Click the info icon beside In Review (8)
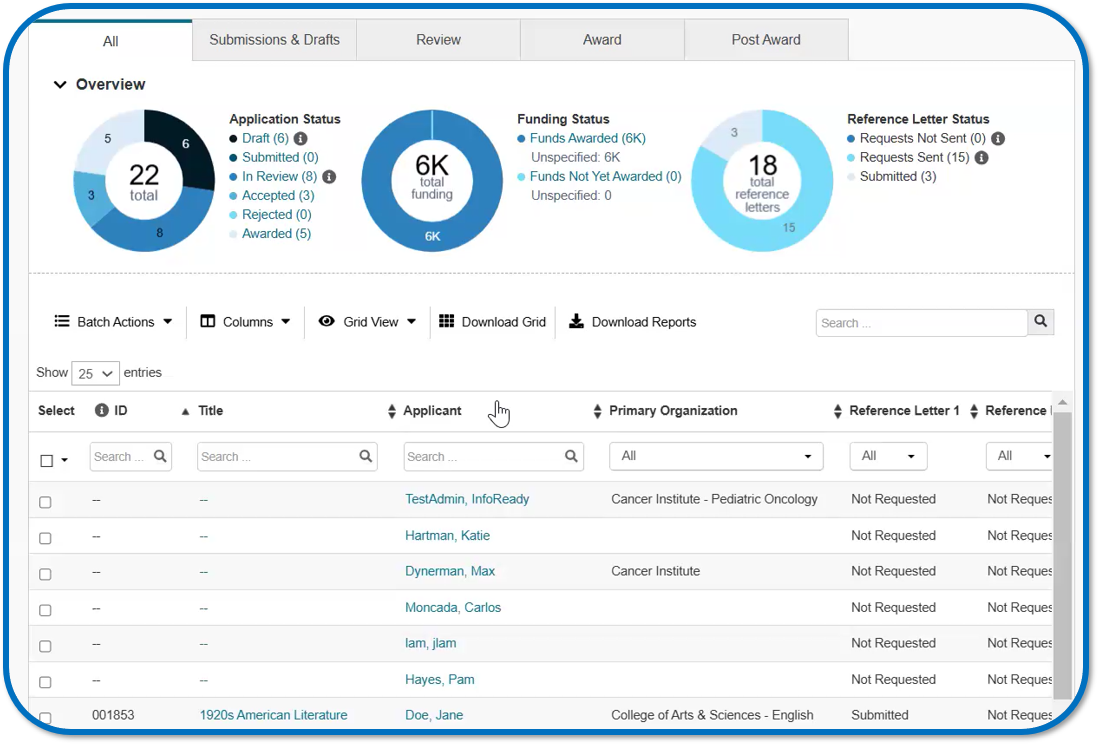 (x=328, y=177)
